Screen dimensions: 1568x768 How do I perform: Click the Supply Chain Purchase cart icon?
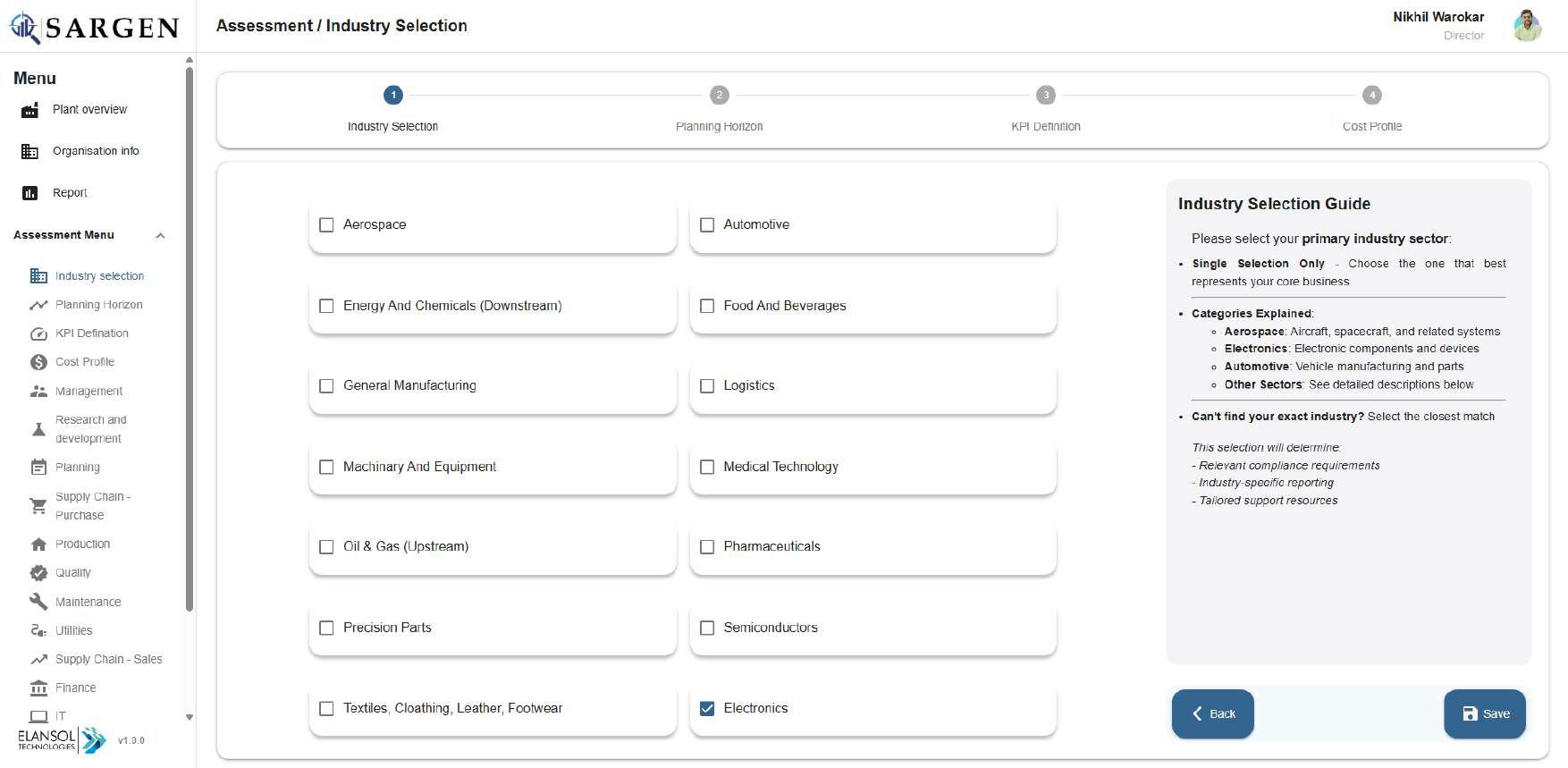point(38,506)
